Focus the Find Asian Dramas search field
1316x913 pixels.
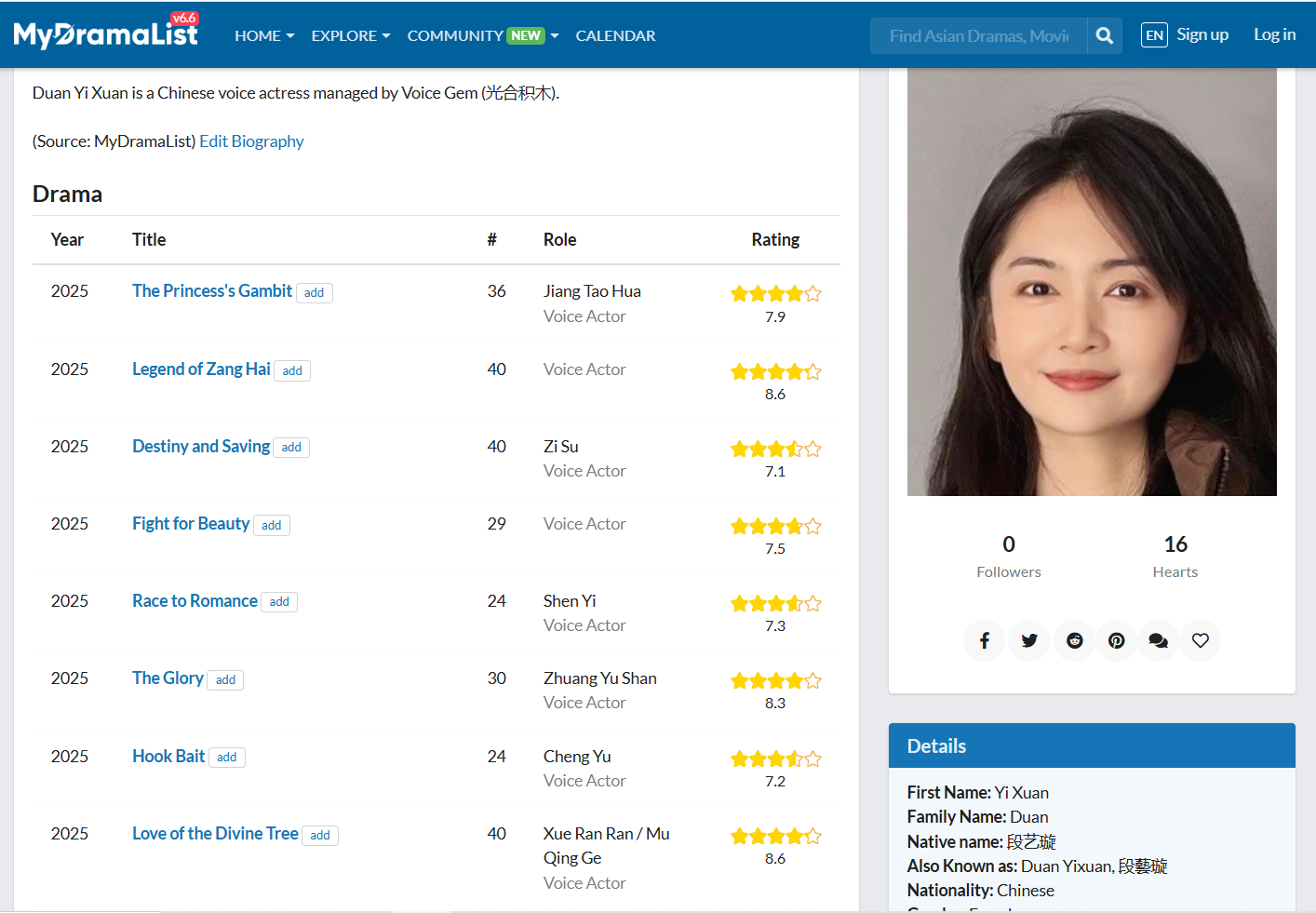(x=978, y=35)
